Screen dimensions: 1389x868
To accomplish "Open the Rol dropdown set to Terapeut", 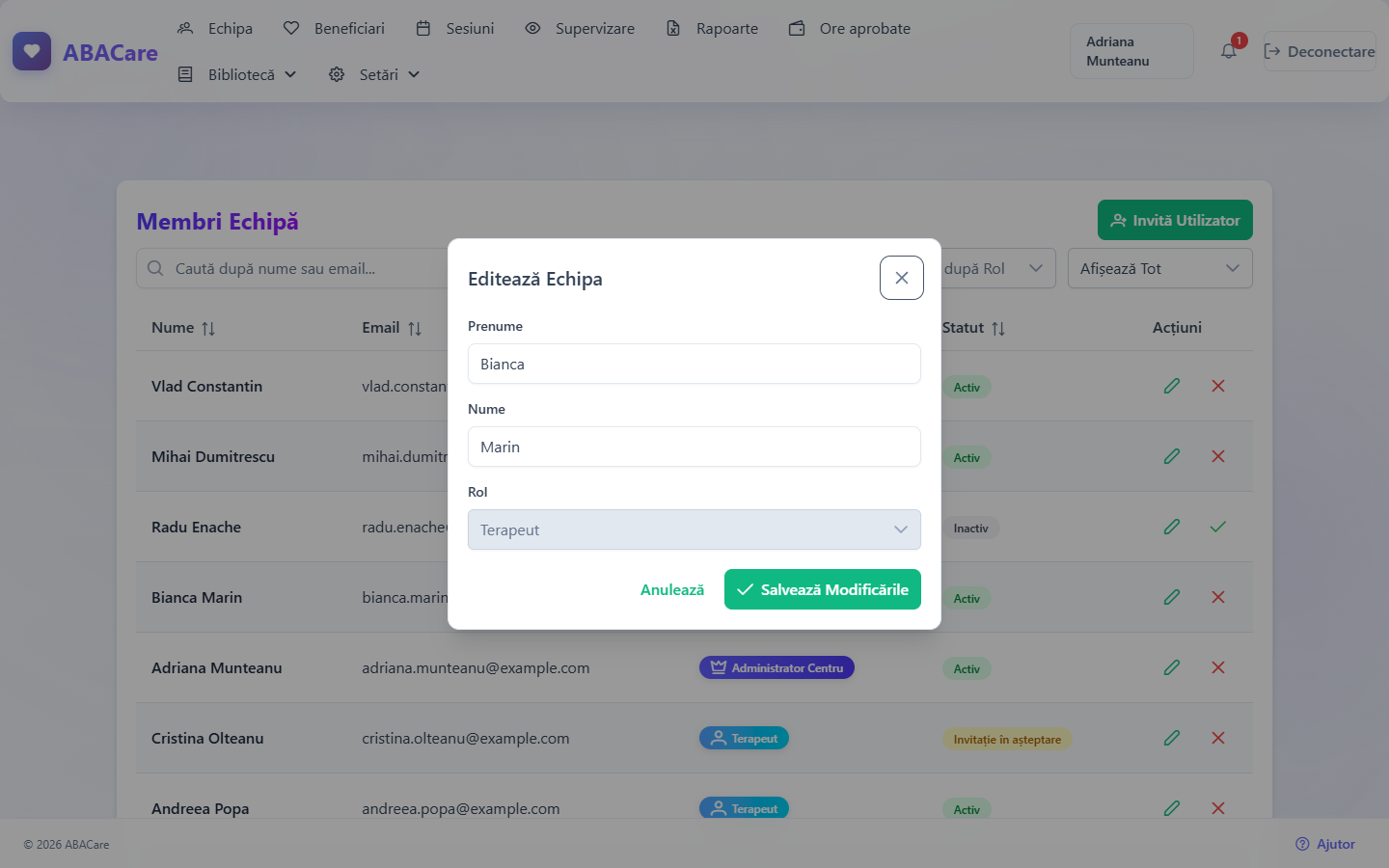I will pyautogui.click(x=694, y=529).
